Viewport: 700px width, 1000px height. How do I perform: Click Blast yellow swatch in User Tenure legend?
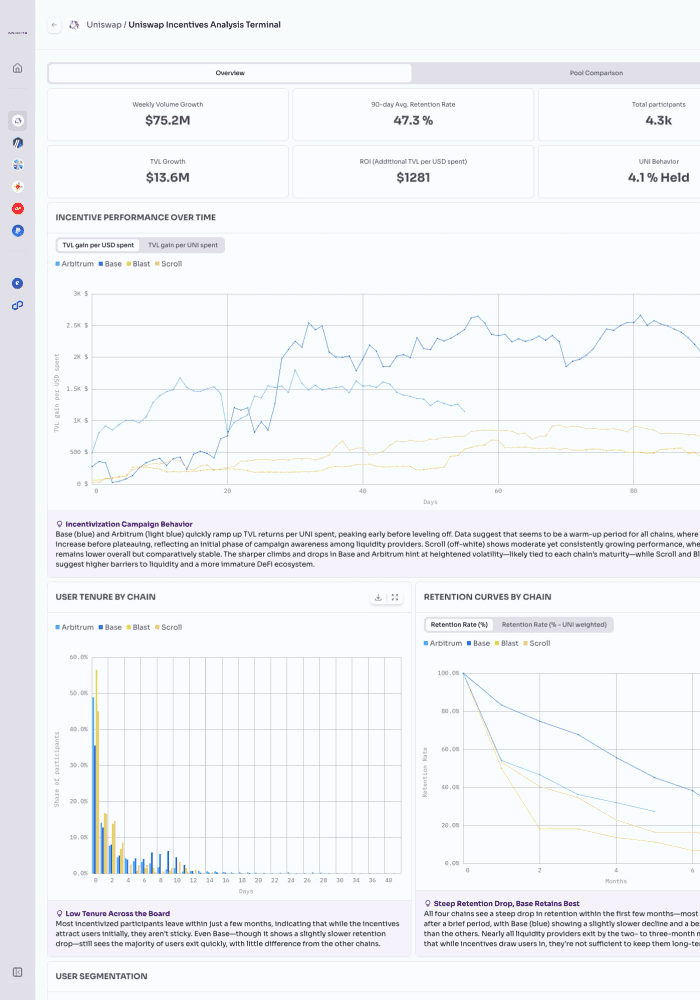tap(129, 628)
